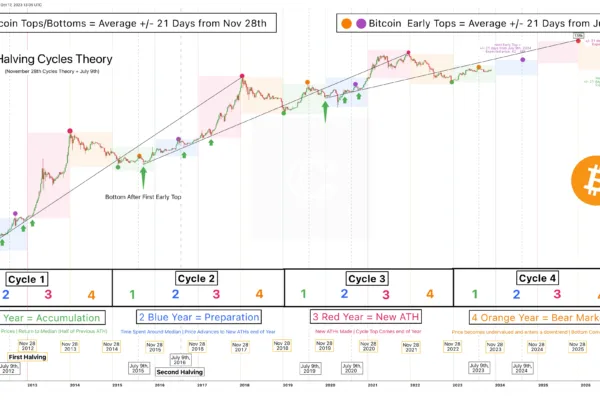Click the orange dot at the 2015 early top

click(x=139, y=156)
